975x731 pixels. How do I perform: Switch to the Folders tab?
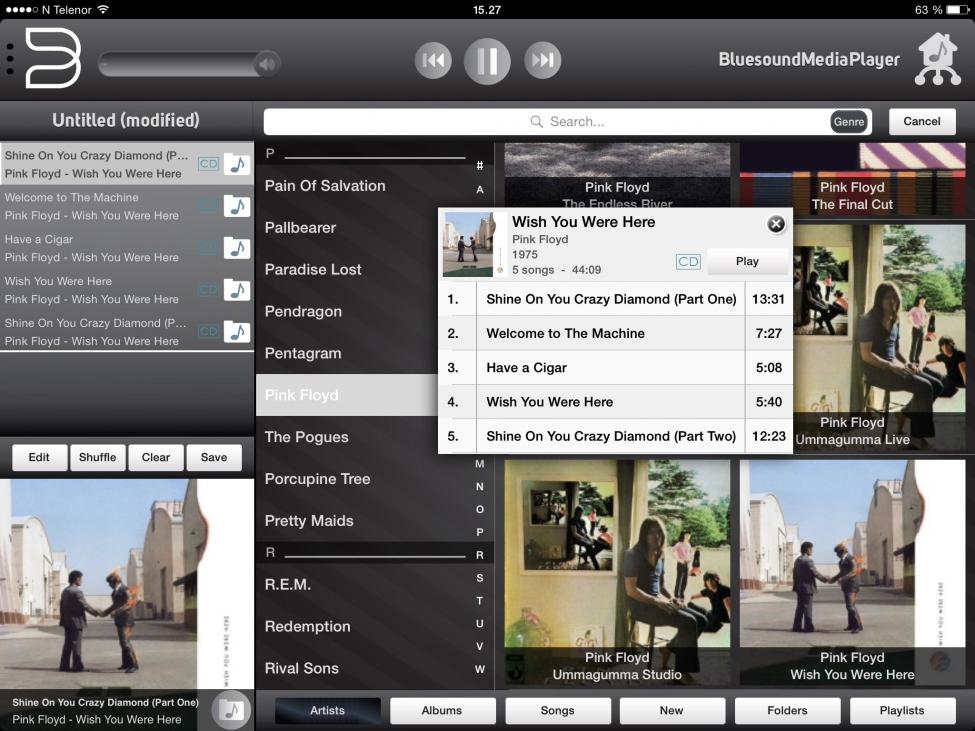(787, 710)
